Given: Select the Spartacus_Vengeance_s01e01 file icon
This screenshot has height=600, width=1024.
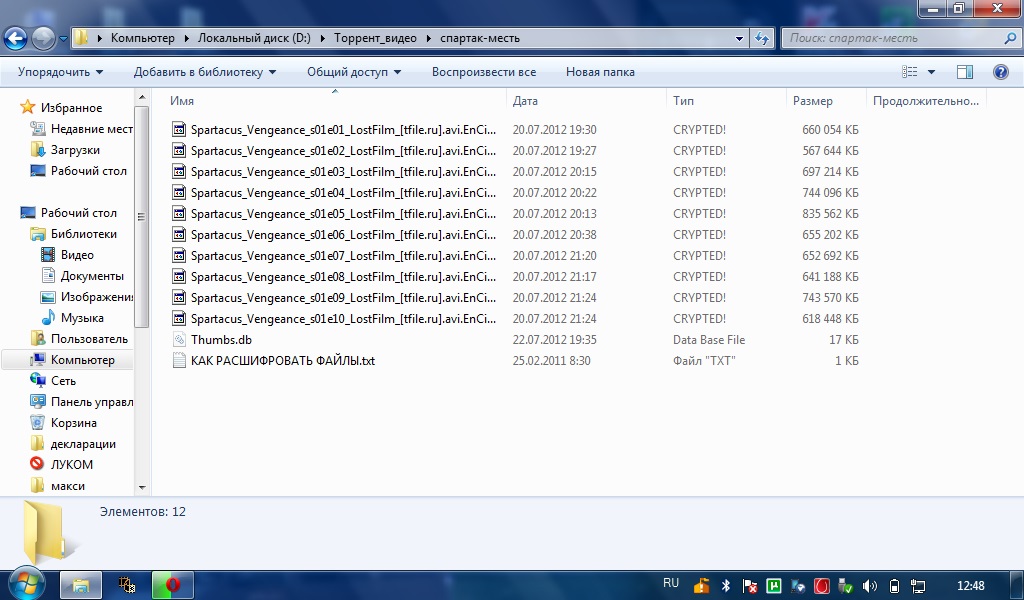Looking at the screenshot, I should (x=179, y=129).
